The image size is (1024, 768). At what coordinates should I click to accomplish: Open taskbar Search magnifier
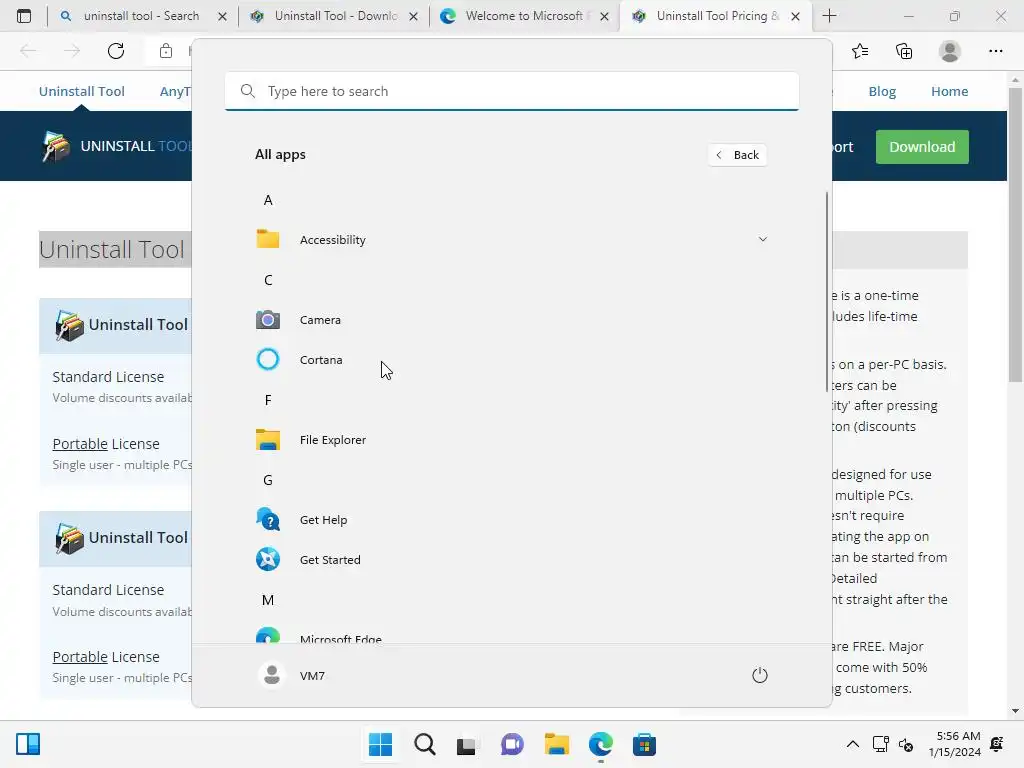point(424,744)
